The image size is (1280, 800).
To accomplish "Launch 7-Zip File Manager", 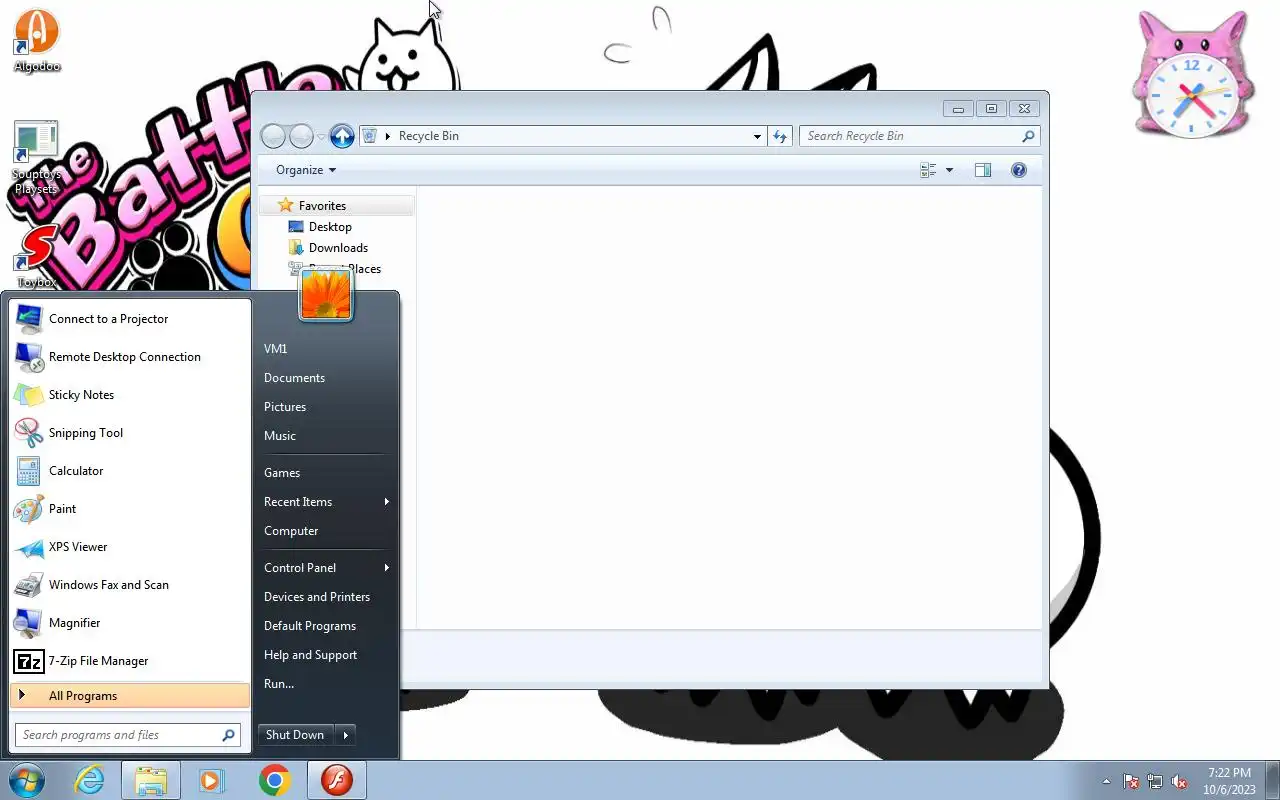I will coord(130,661).
